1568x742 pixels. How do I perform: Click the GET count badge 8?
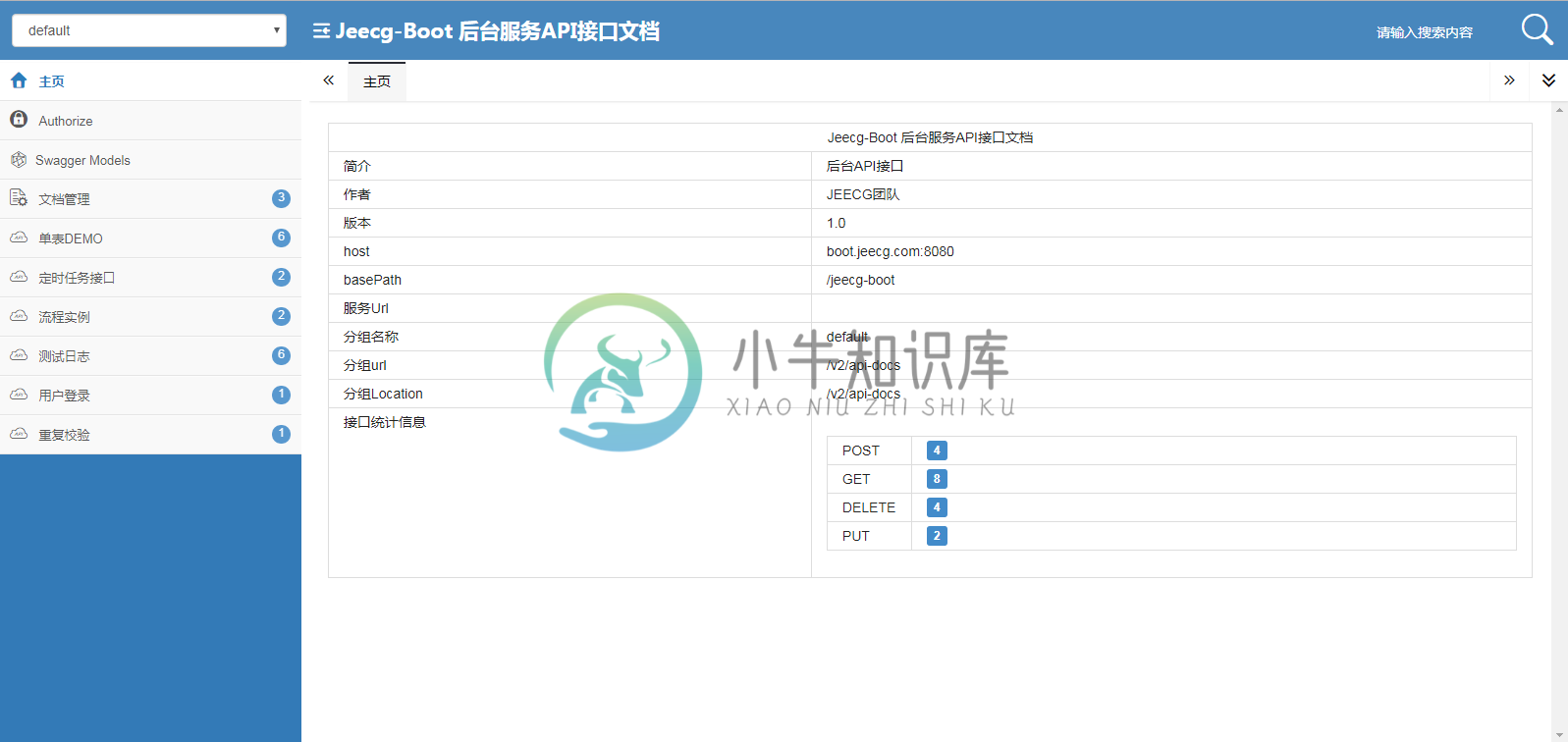click(x=937, y=479)
